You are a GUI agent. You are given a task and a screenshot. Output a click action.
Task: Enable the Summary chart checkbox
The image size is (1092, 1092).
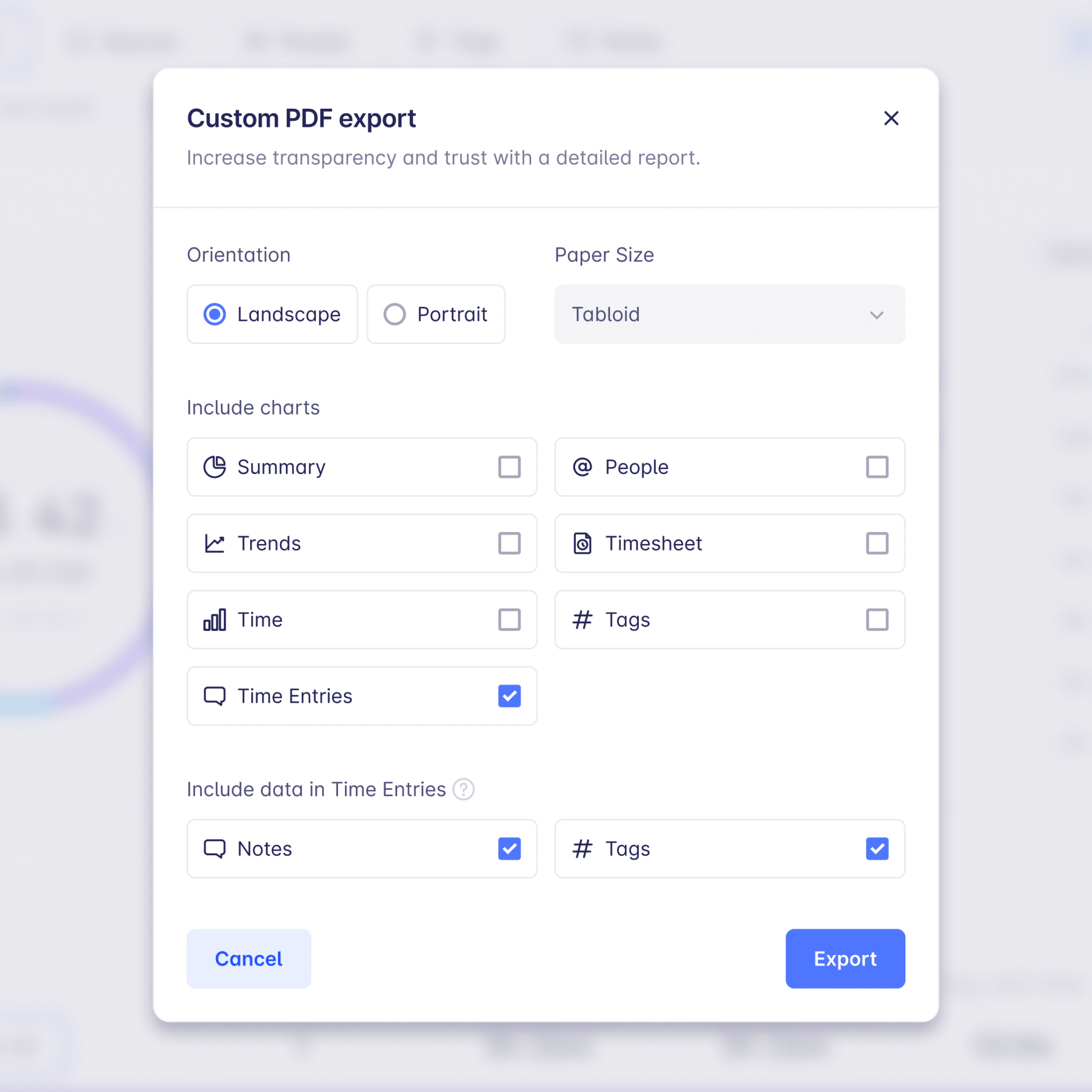point(509,467)
